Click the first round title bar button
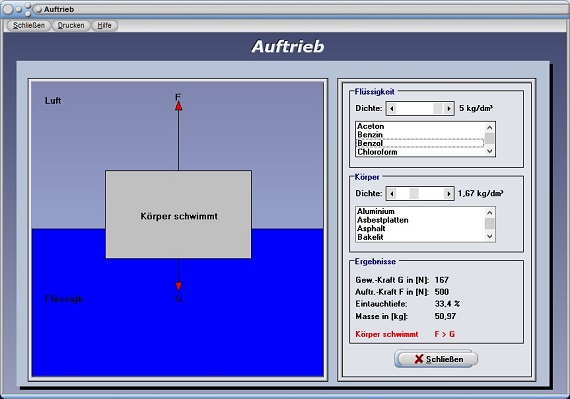Image resolution: width=570 pixels, height=399 pixels. tap(8, 9)
